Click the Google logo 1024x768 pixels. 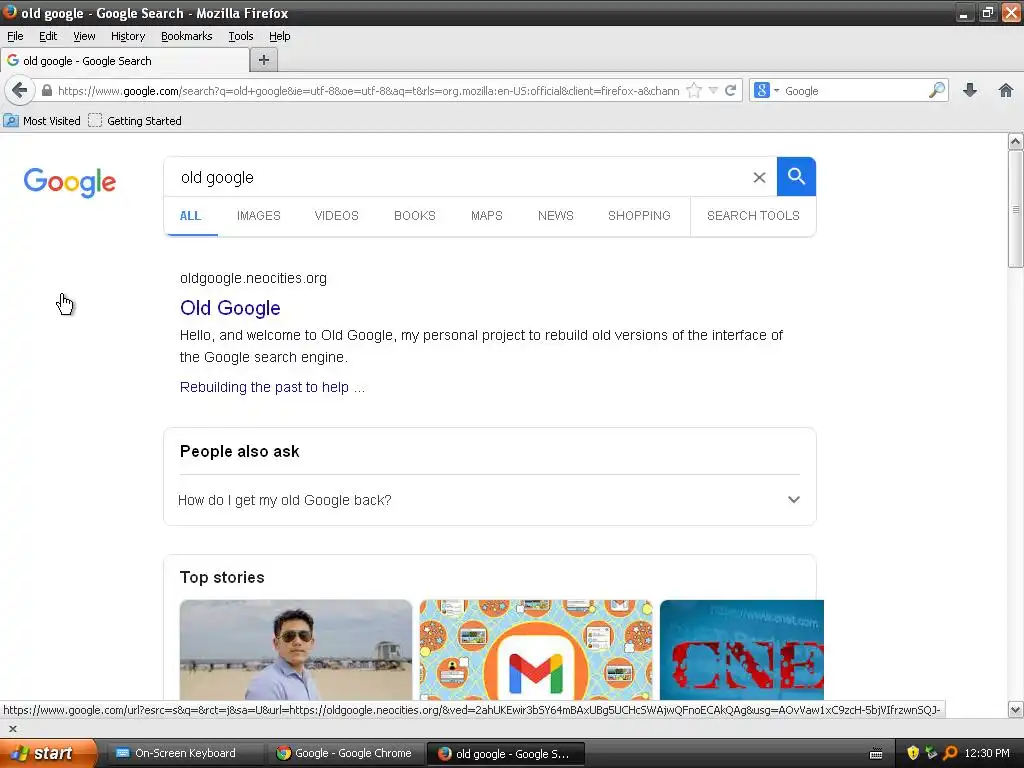70,182
